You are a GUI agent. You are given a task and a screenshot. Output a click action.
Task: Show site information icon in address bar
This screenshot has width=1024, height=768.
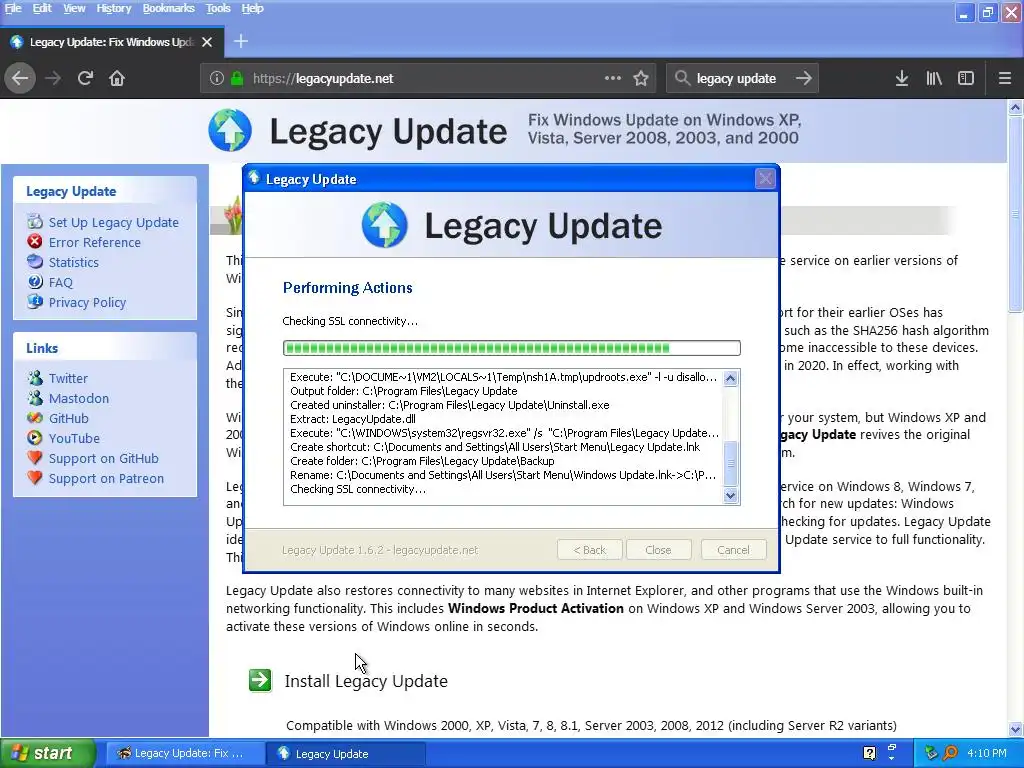click(x=216, y=78)
